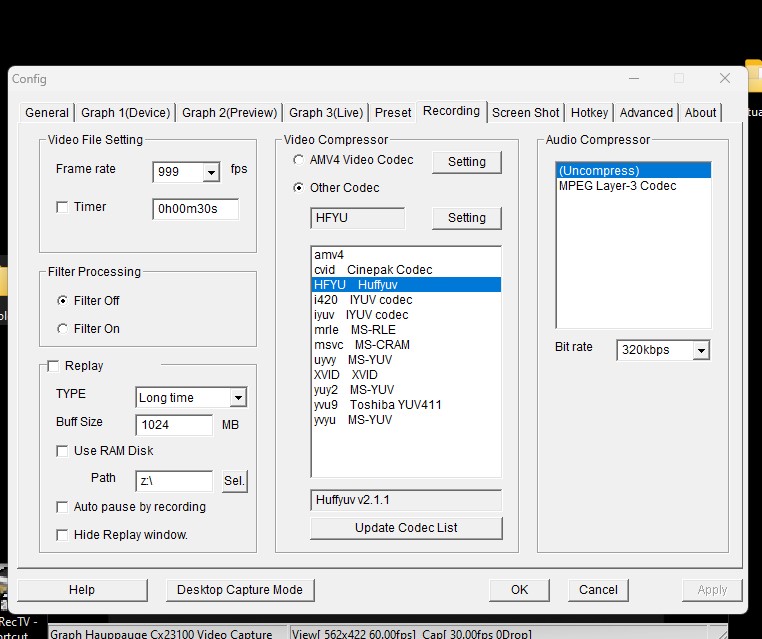762x639 pixels.
Task: Edit the timer duration field 0h00m30s
Action: tap(195, 209)
